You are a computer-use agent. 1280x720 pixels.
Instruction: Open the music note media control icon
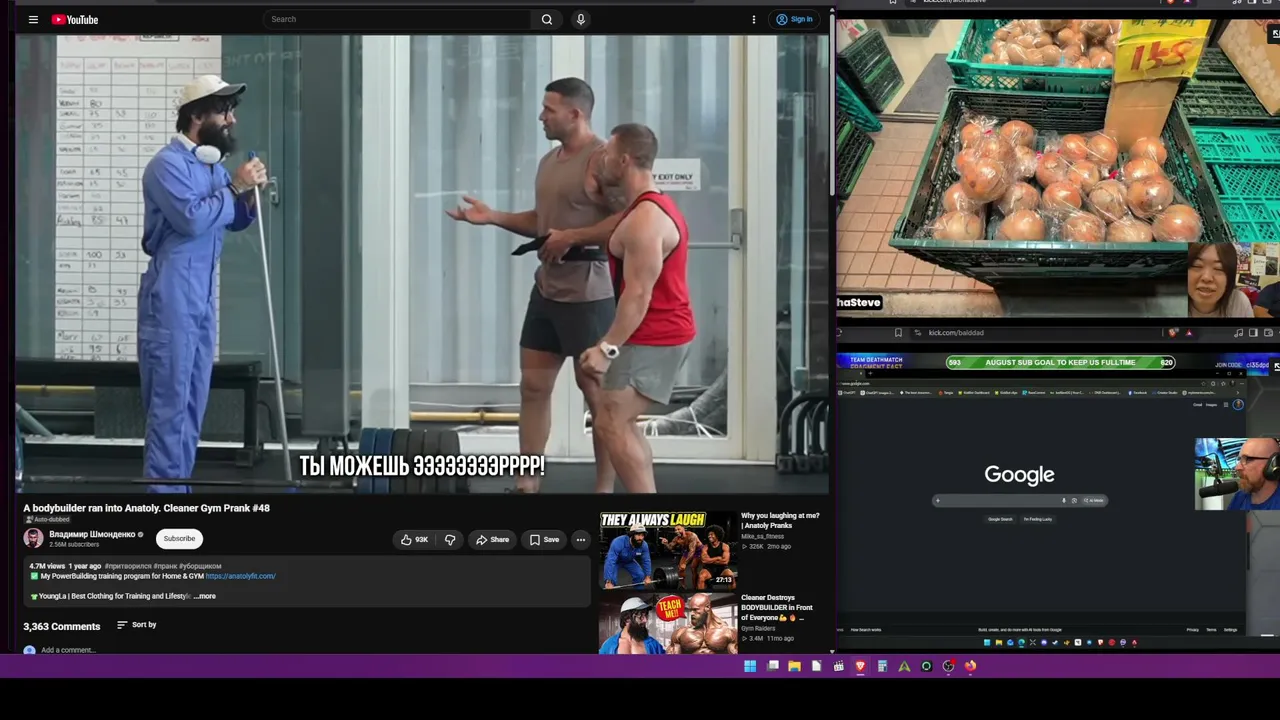pyautogui.click(x=1239, y=333)
